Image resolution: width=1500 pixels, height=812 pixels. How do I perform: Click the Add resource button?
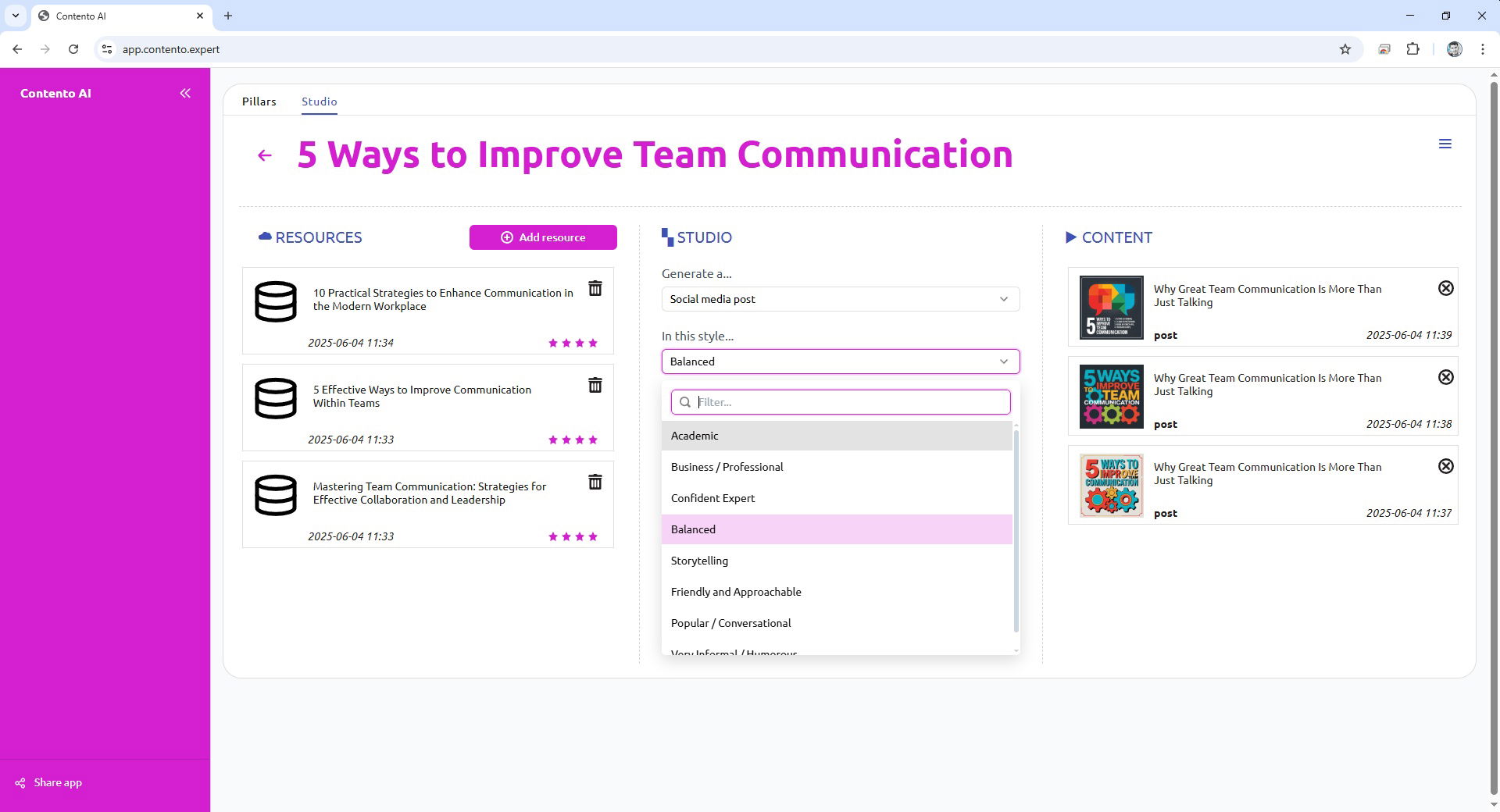click(x=543, y=237)
